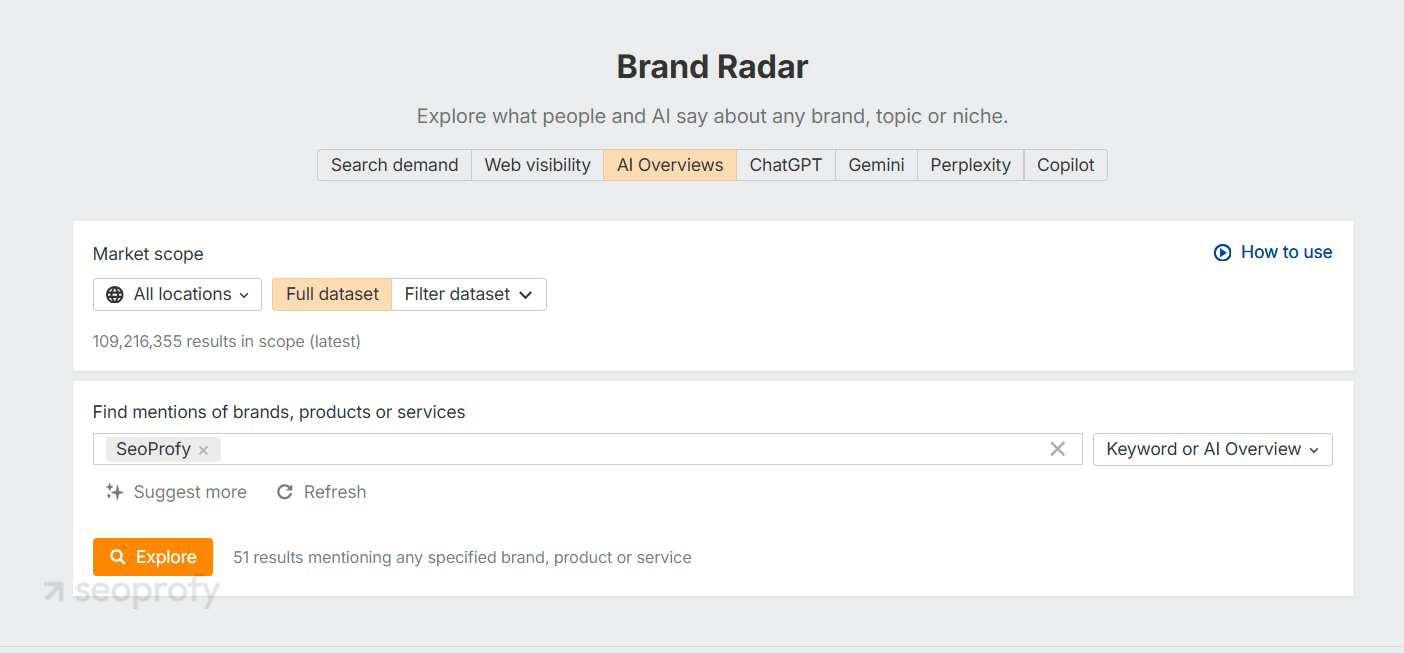1404x653 pixels.
Task: Remove the SeoProfy tag with its x icon
Action: pyautogui.click(x=203, y=450)
